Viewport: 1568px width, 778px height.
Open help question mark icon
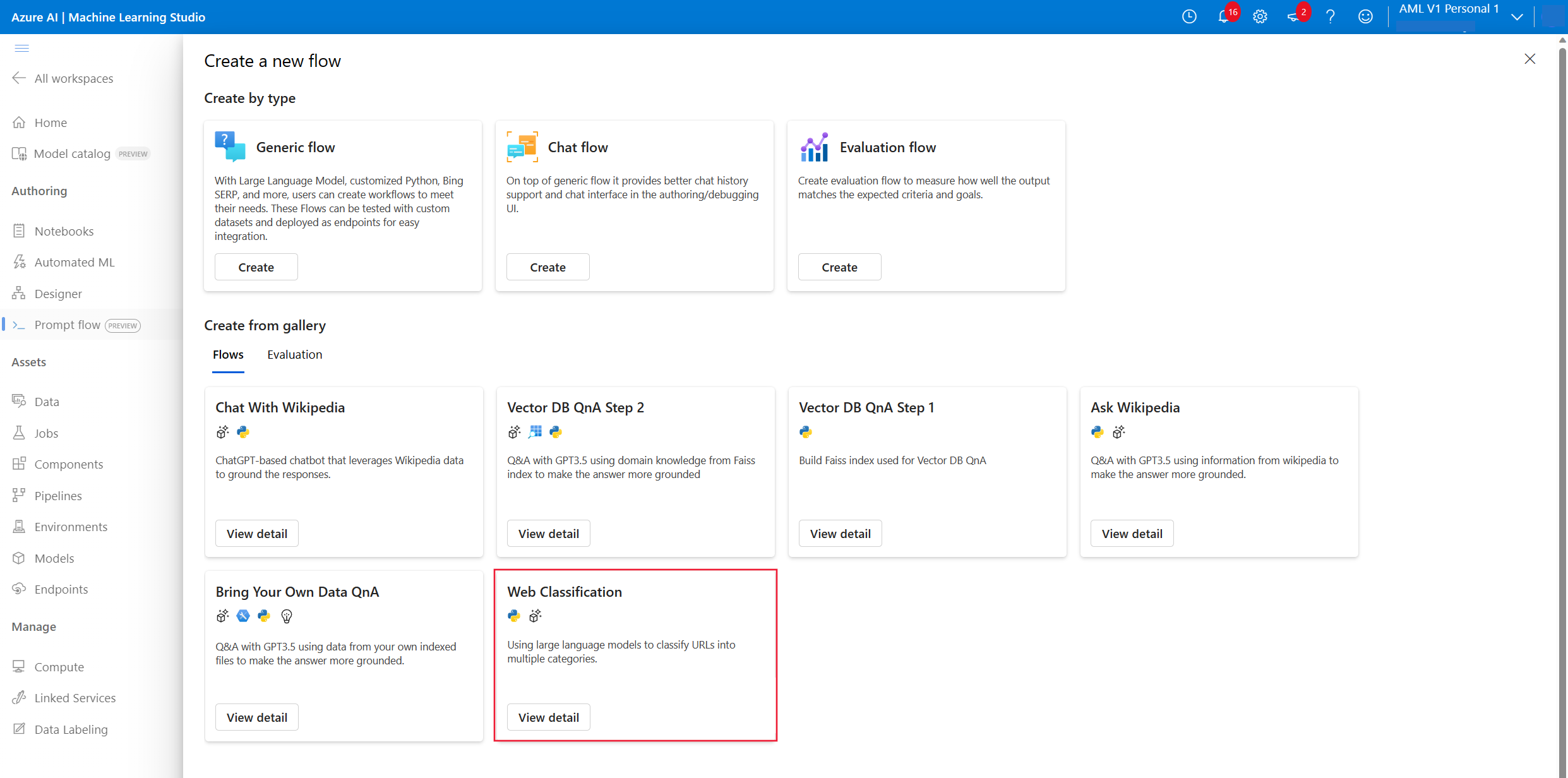(x=1330, y=17)
